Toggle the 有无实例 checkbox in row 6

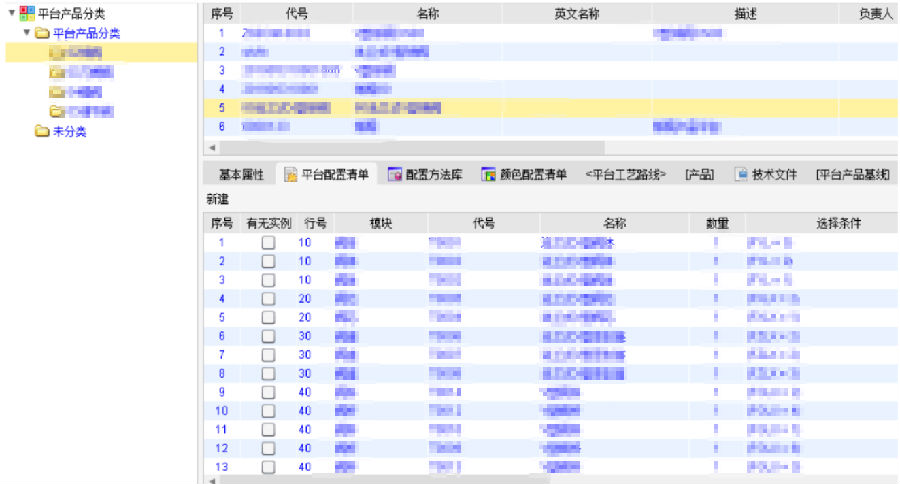[x=268, y=337]
